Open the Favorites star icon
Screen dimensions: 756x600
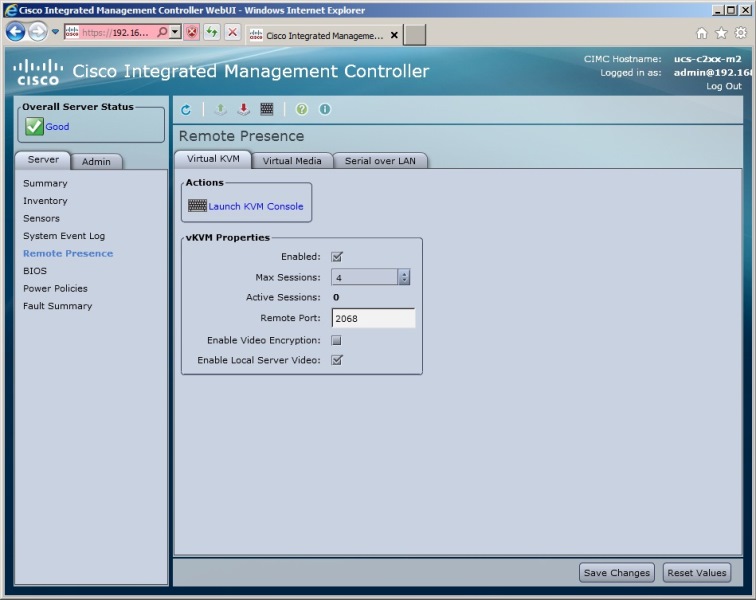(x=721, y=33)
